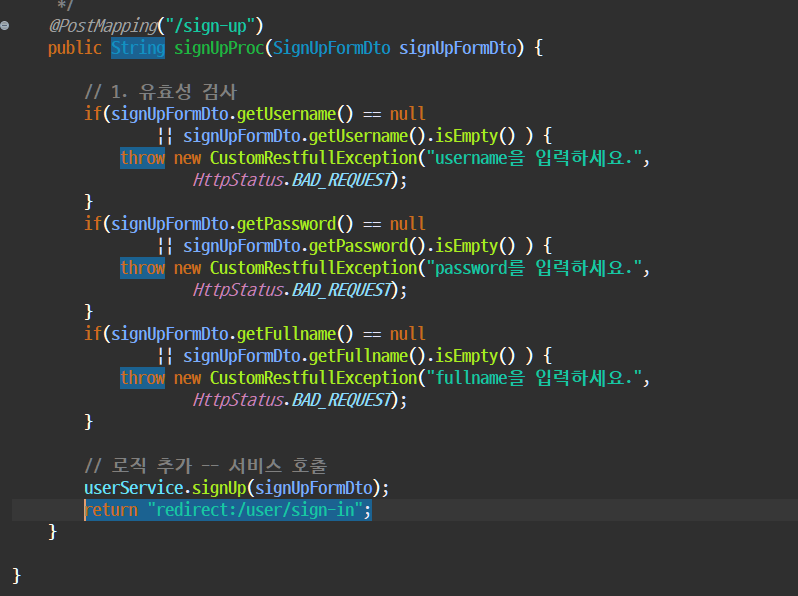Click the comment '// 로직 추가 -- 서비스 호출'
Screen dimensions: 798x596
205,466
